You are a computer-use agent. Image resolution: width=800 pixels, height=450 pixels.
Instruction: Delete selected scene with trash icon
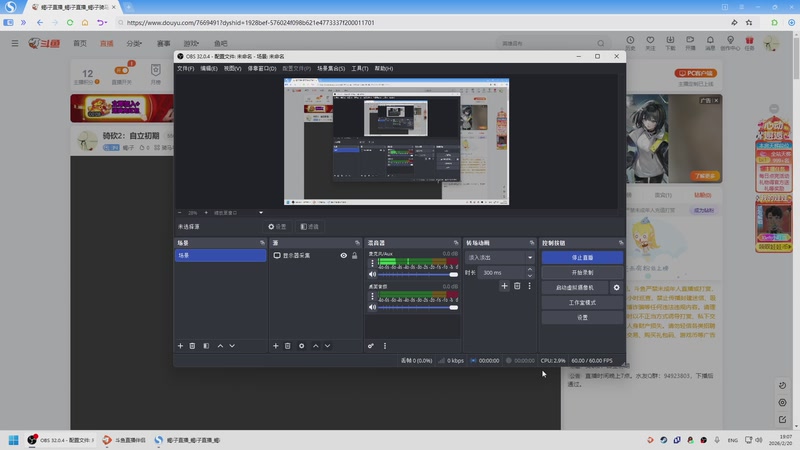click(192, 346)
